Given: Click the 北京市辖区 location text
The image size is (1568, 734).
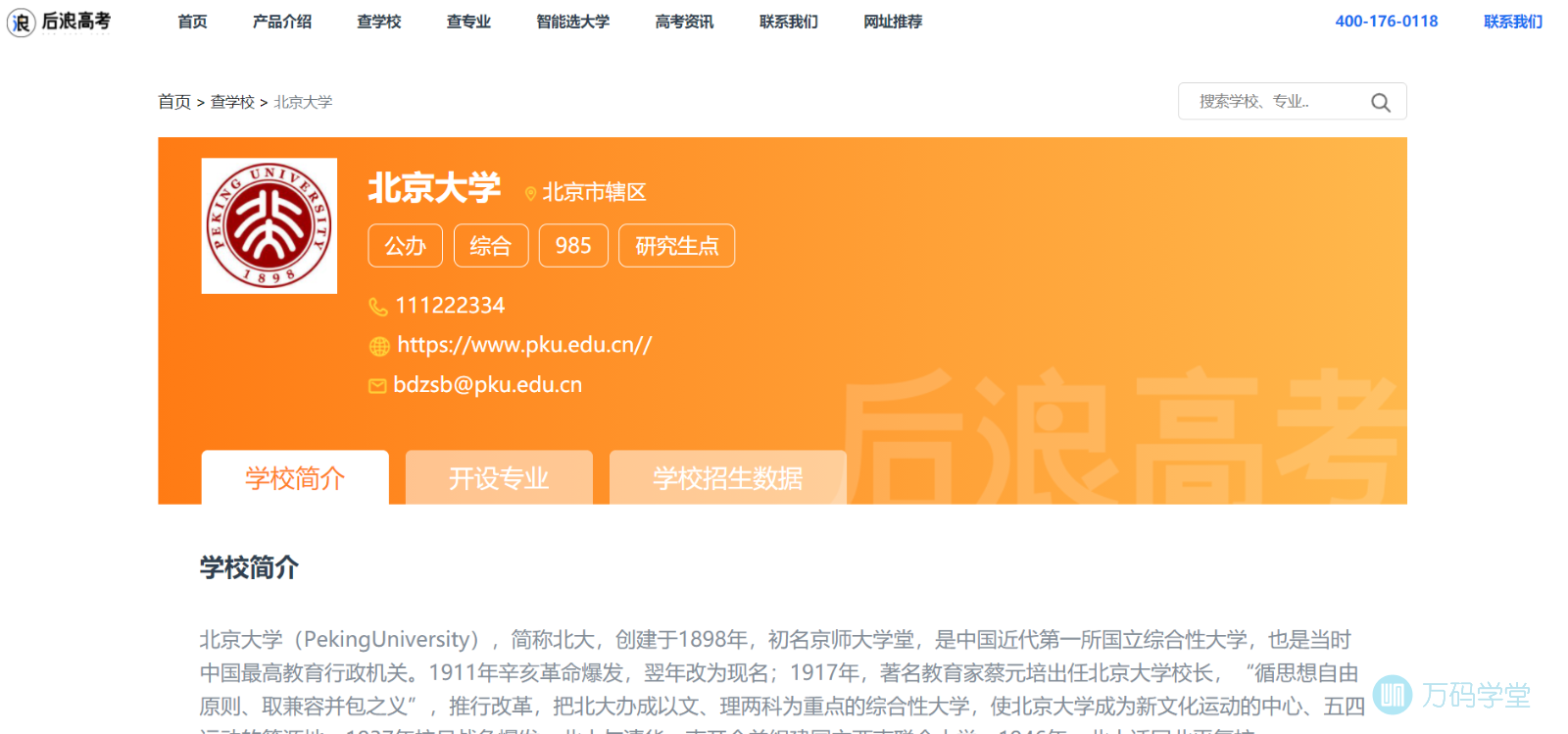Looking at the screenshot, I should click(595, 192).
